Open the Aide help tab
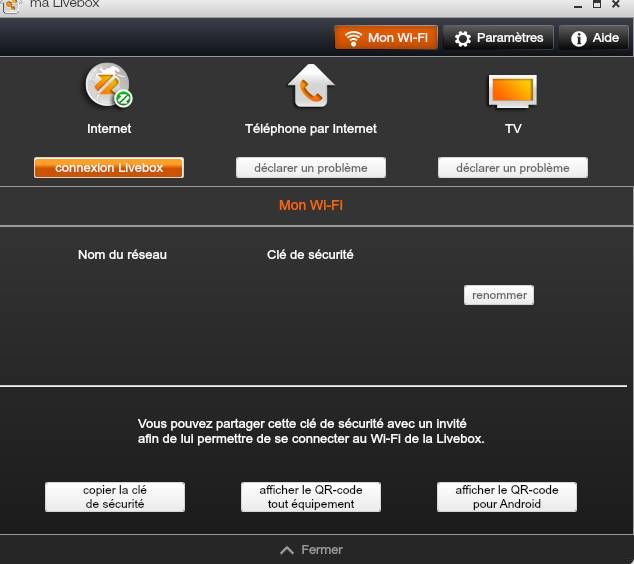Screen dimensions: 634x564 coord(594,38)
